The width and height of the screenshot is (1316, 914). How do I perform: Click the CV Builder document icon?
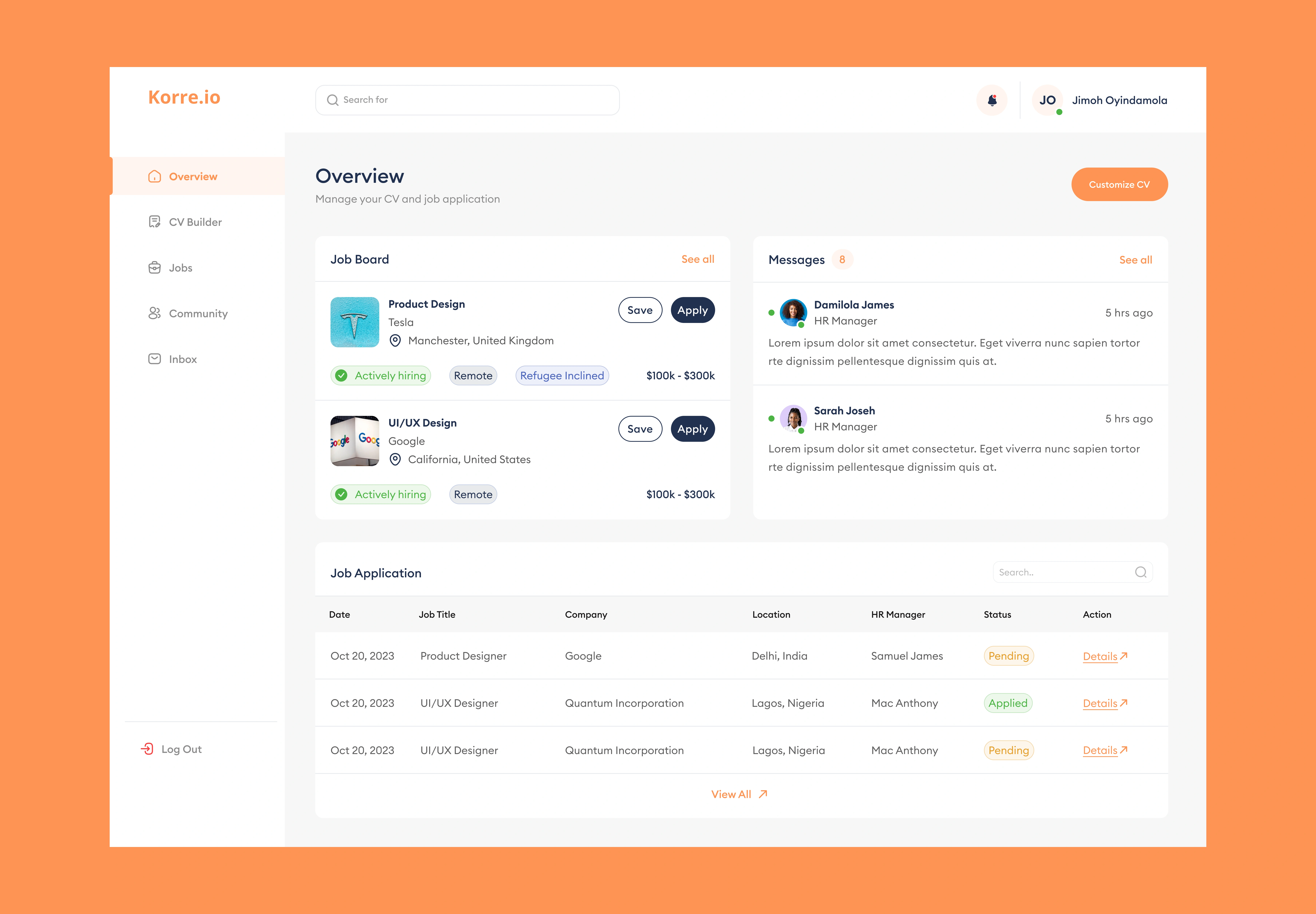pos(155,222)
